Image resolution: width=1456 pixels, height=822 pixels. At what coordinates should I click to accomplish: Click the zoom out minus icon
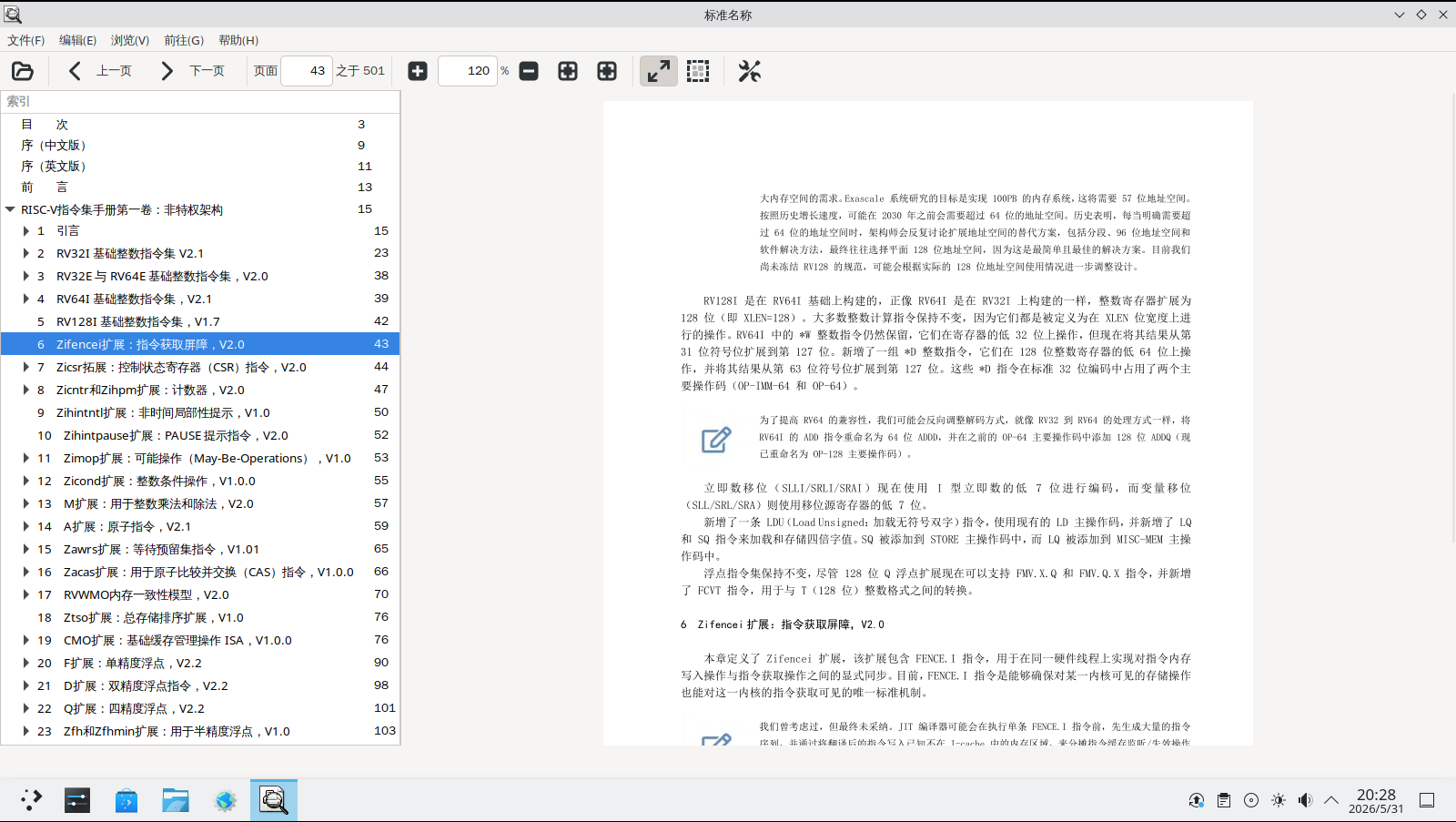[x=529, y=71]
